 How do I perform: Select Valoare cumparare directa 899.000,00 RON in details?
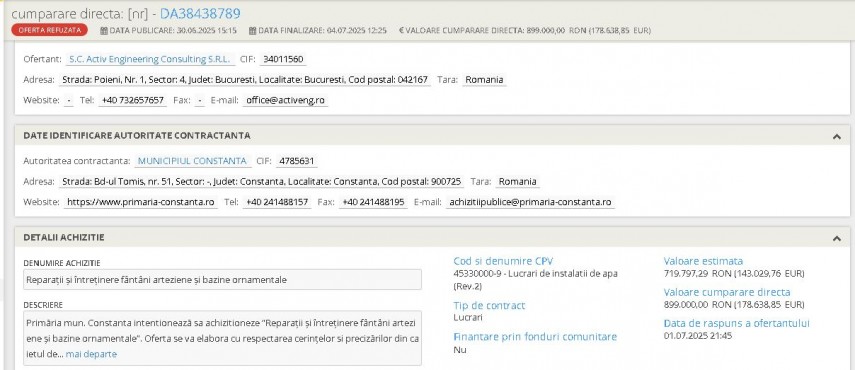tap(734, 304)
